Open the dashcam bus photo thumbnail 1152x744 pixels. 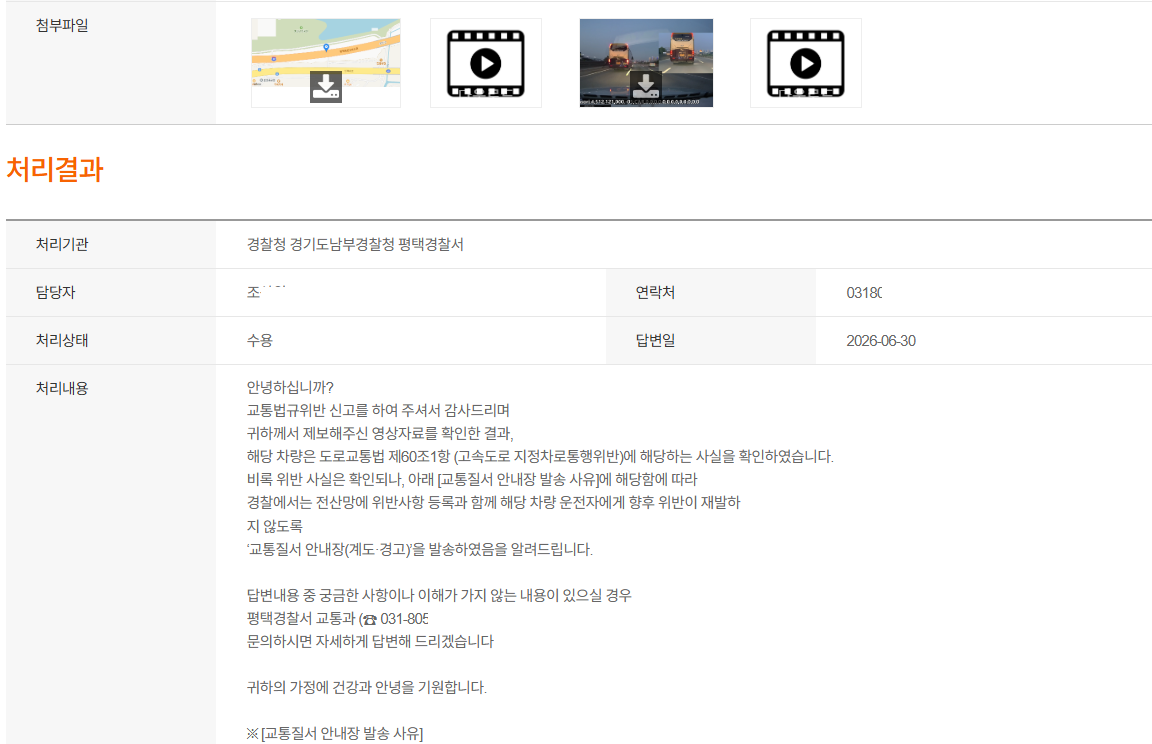tap(646, 63)
